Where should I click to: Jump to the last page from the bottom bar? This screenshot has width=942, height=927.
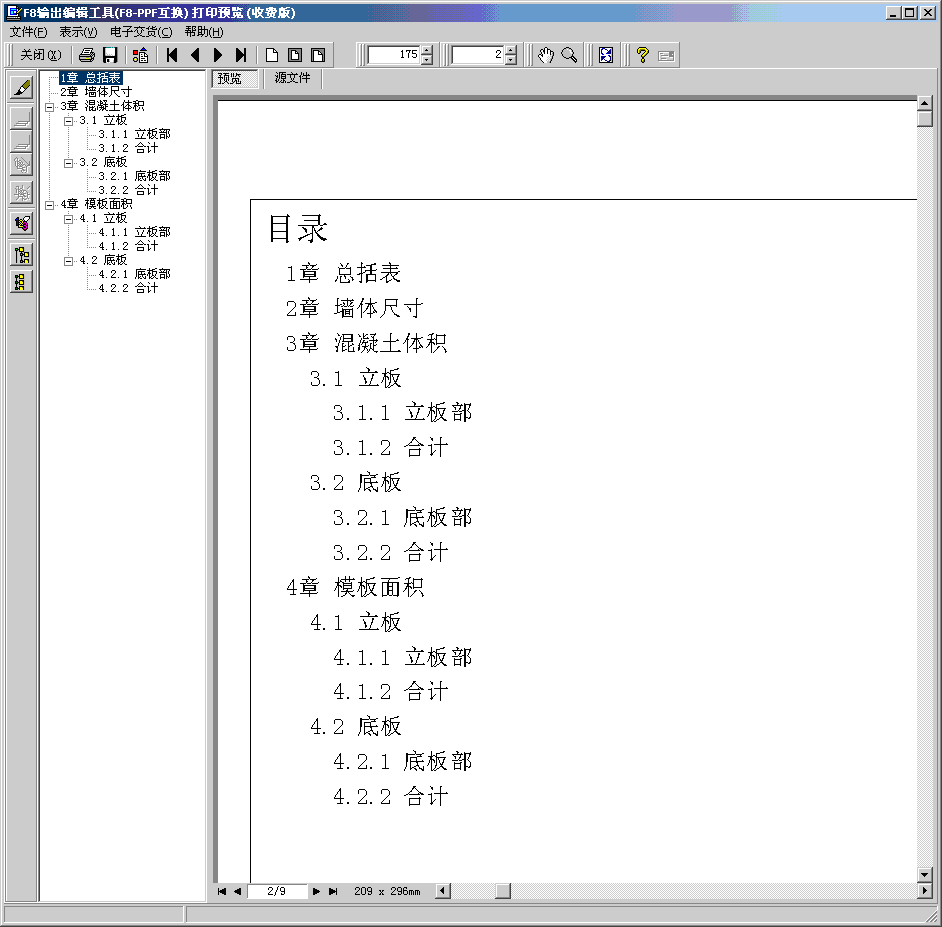coord(333,891)
